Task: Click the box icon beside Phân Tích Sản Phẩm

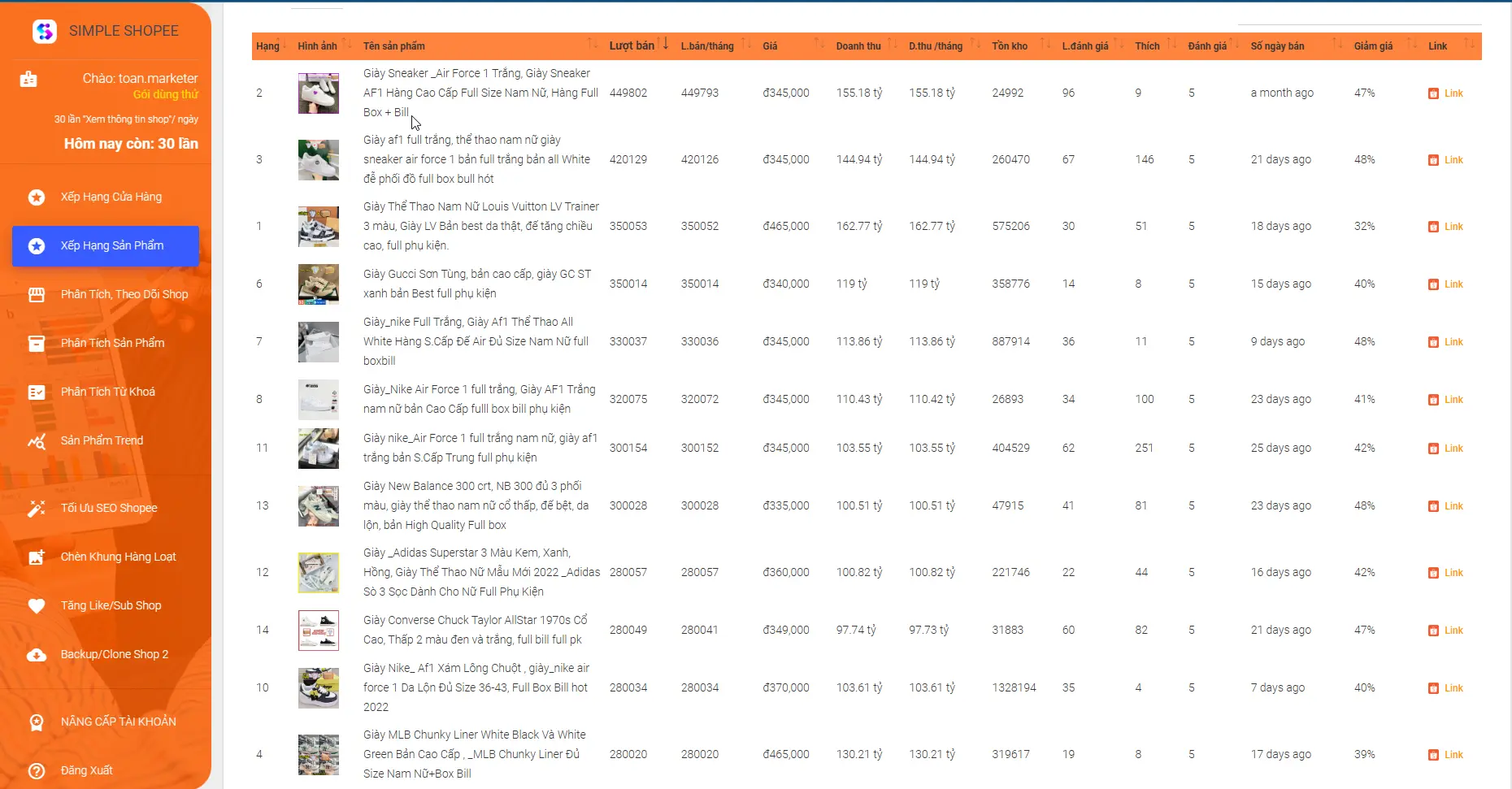Action: tap(37, 343)
